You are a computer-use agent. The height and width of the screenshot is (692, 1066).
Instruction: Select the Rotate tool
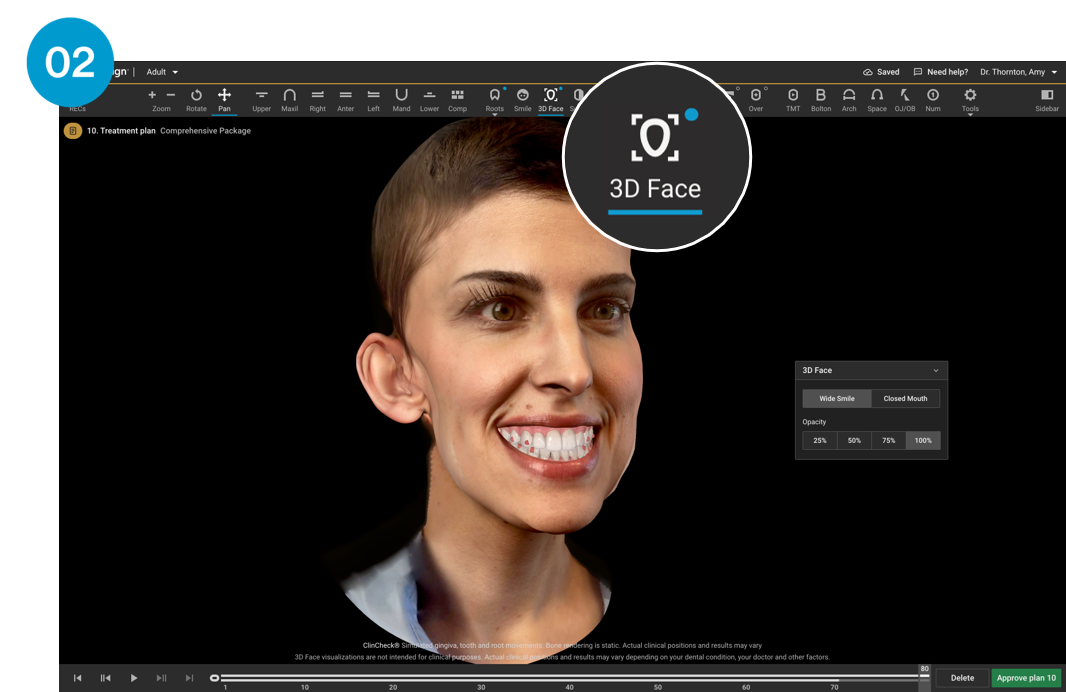point(196,99)
